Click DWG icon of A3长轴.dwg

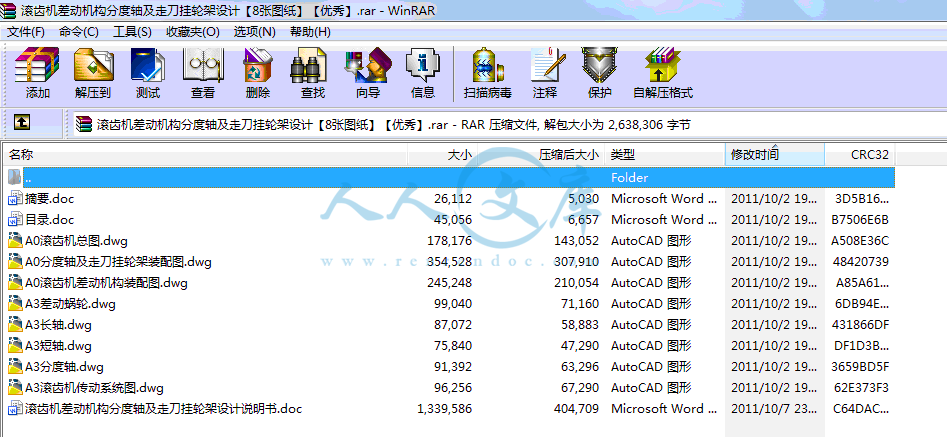click(x=15, y=325)
